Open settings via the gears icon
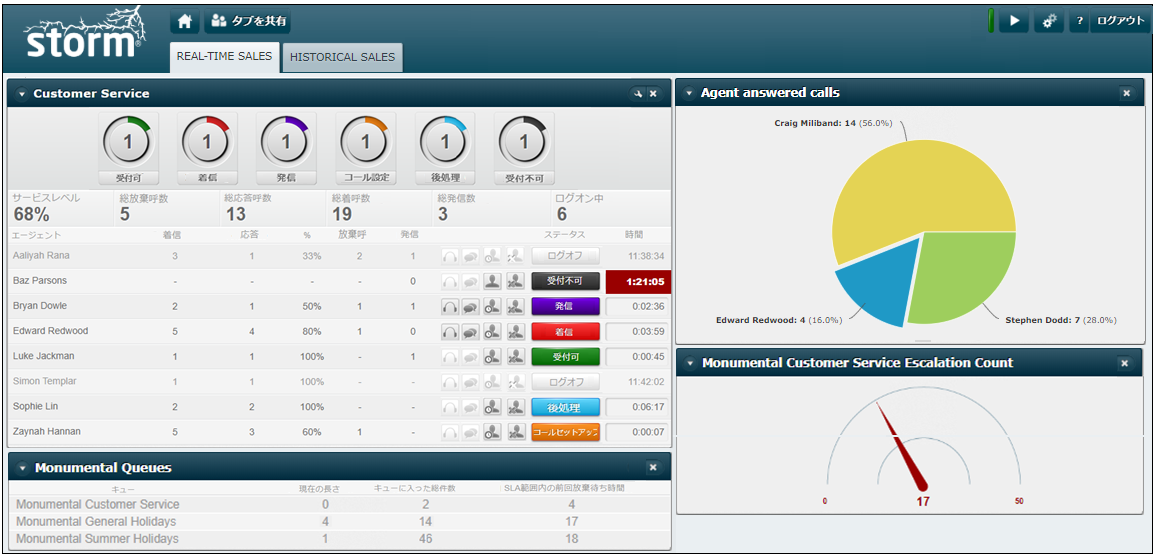1154x559 pixels. 1049,21
